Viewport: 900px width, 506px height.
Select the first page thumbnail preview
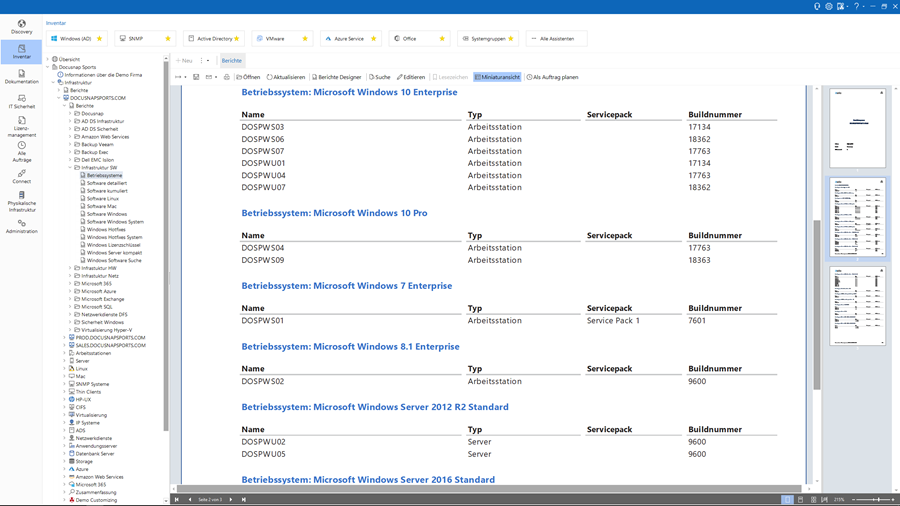click(x=857, y=128)
